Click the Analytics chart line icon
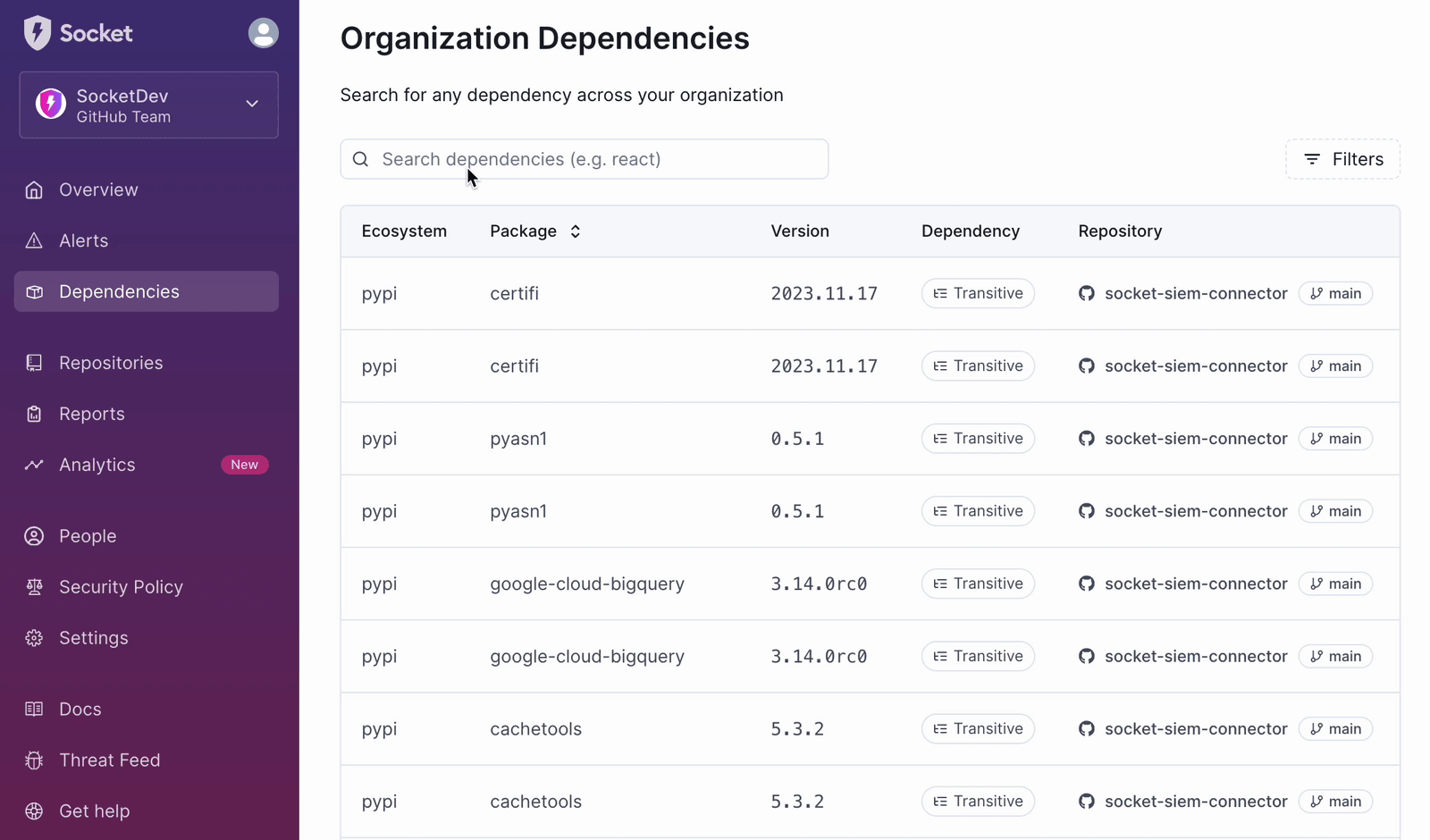1430x840 pixels. point(34,465)
